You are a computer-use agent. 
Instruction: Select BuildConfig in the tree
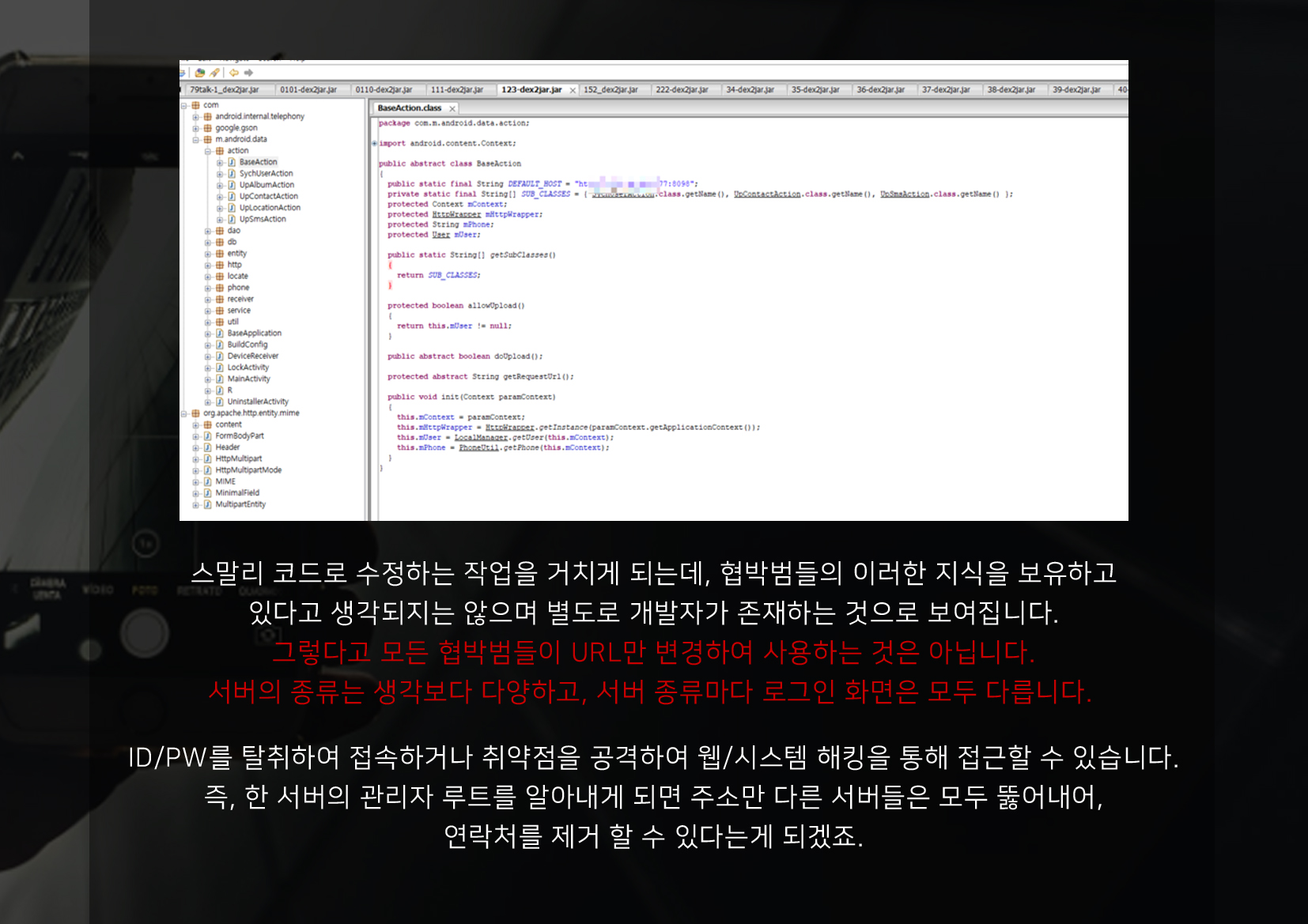[x=248, y=345]
